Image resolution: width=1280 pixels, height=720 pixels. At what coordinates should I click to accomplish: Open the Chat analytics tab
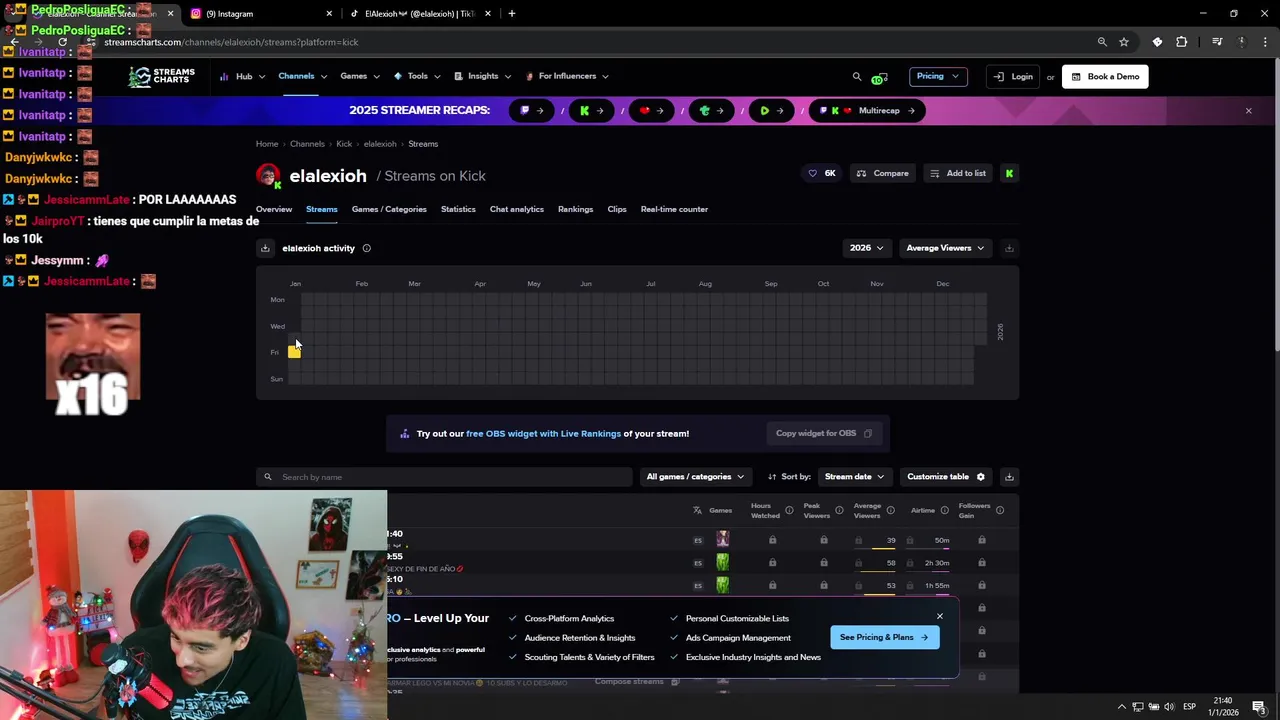coord(517,209)
